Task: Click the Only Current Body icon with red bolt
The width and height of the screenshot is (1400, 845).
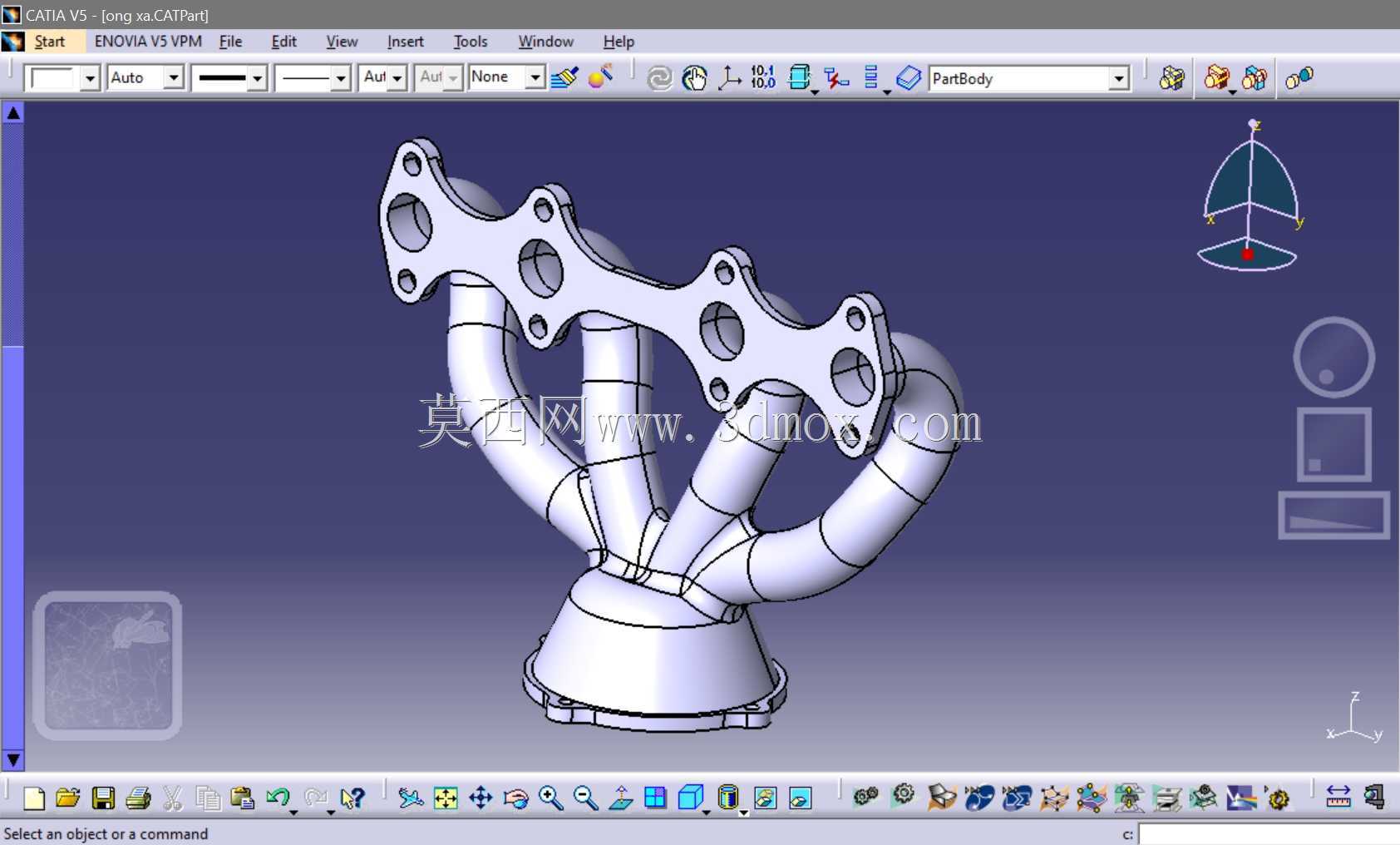Action: tap(836, 78)
